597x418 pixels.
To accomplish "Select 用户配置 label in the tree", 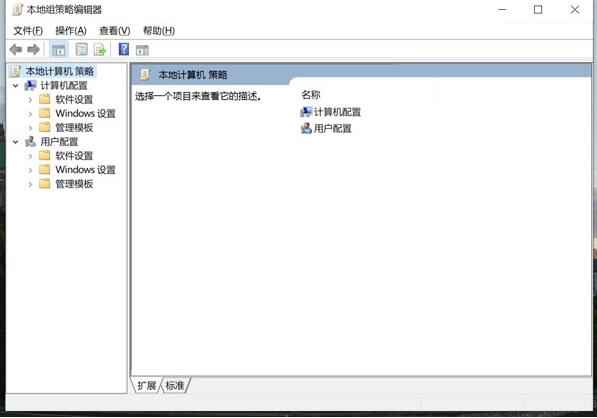I will [59, 142].
